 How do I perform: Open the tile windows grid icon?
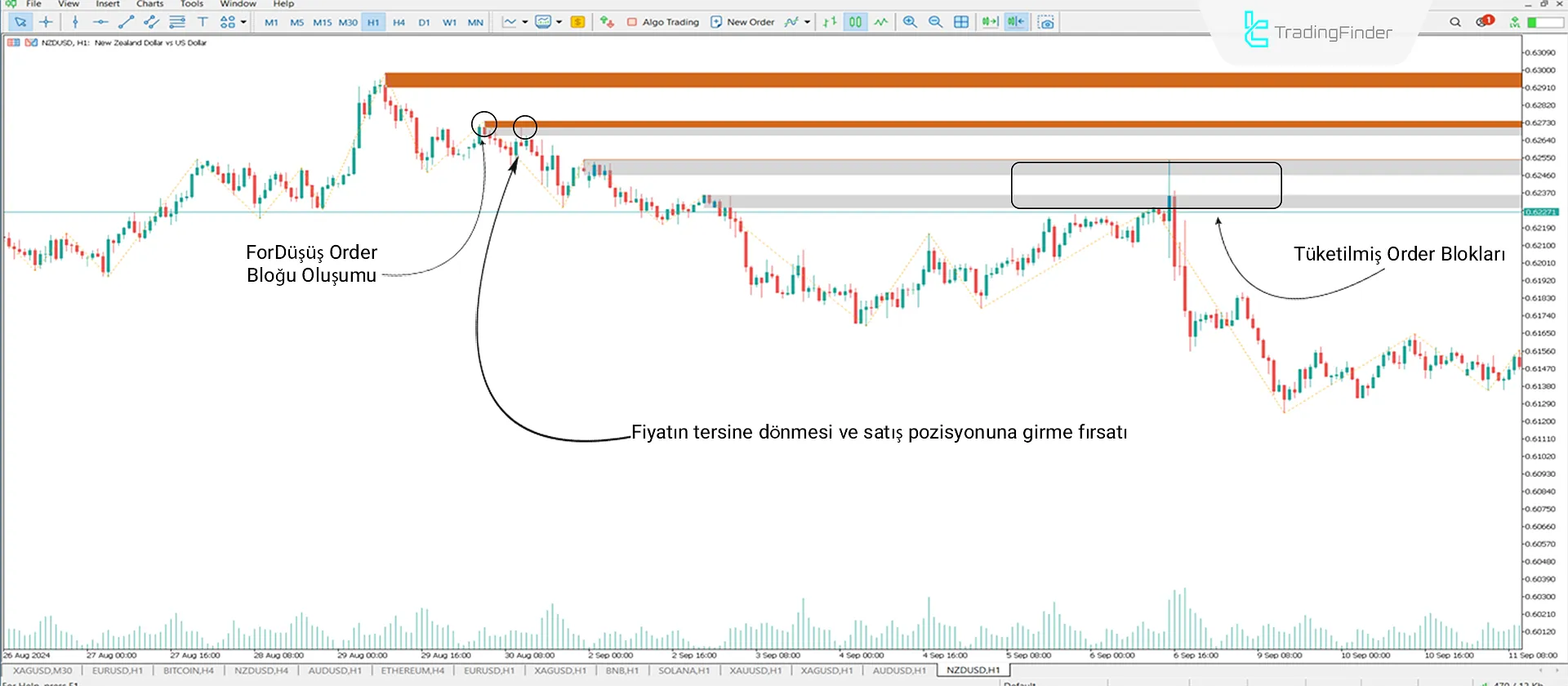click(x=961, y=22)
